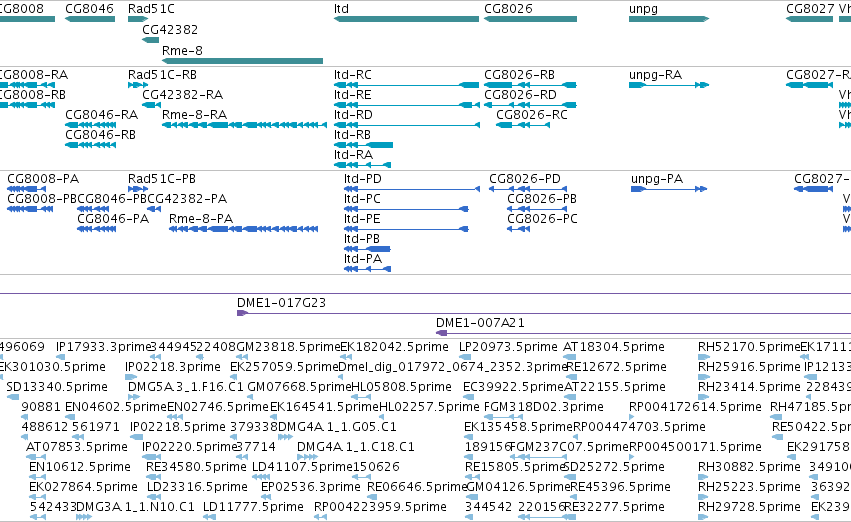This screenshot has width=851, height=522.
Task: Select the IP02218.3prime EST label
Action: tap(173, 367)
